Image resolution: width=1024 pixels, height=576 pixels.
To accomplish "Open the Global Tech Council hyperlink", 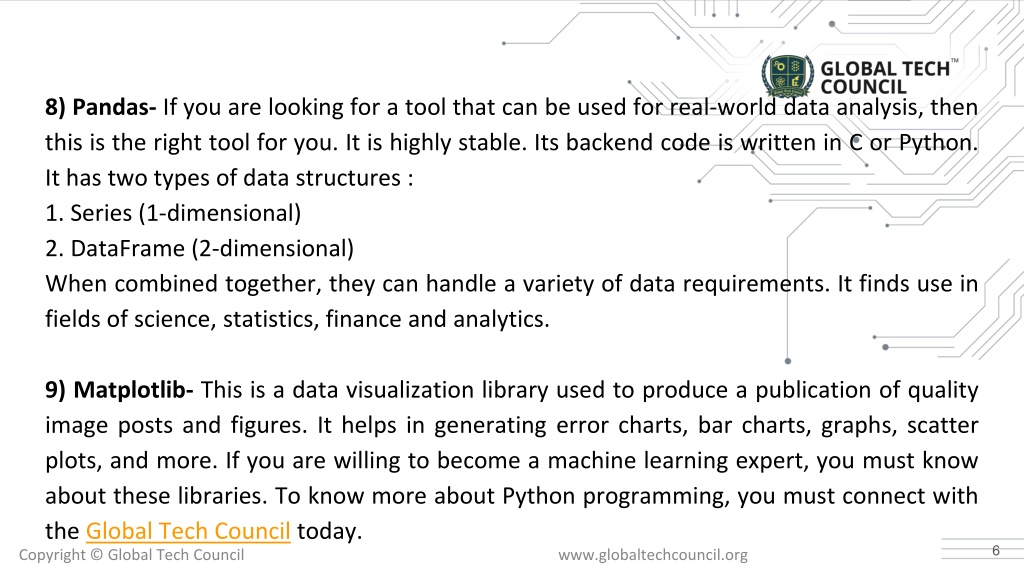I will point(188,531).
